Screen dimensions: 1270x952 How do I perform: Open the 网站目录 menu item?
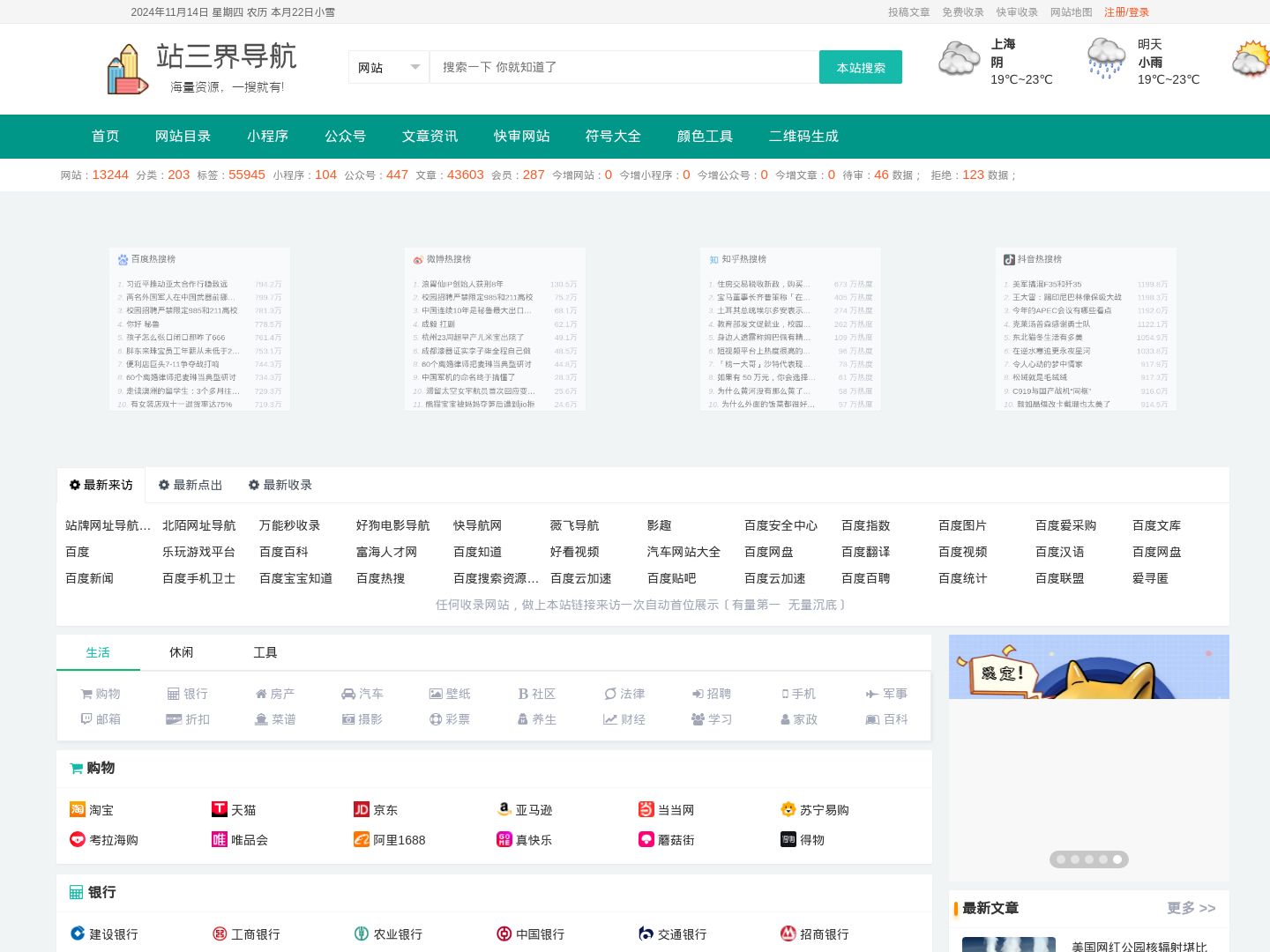(183, 136)
